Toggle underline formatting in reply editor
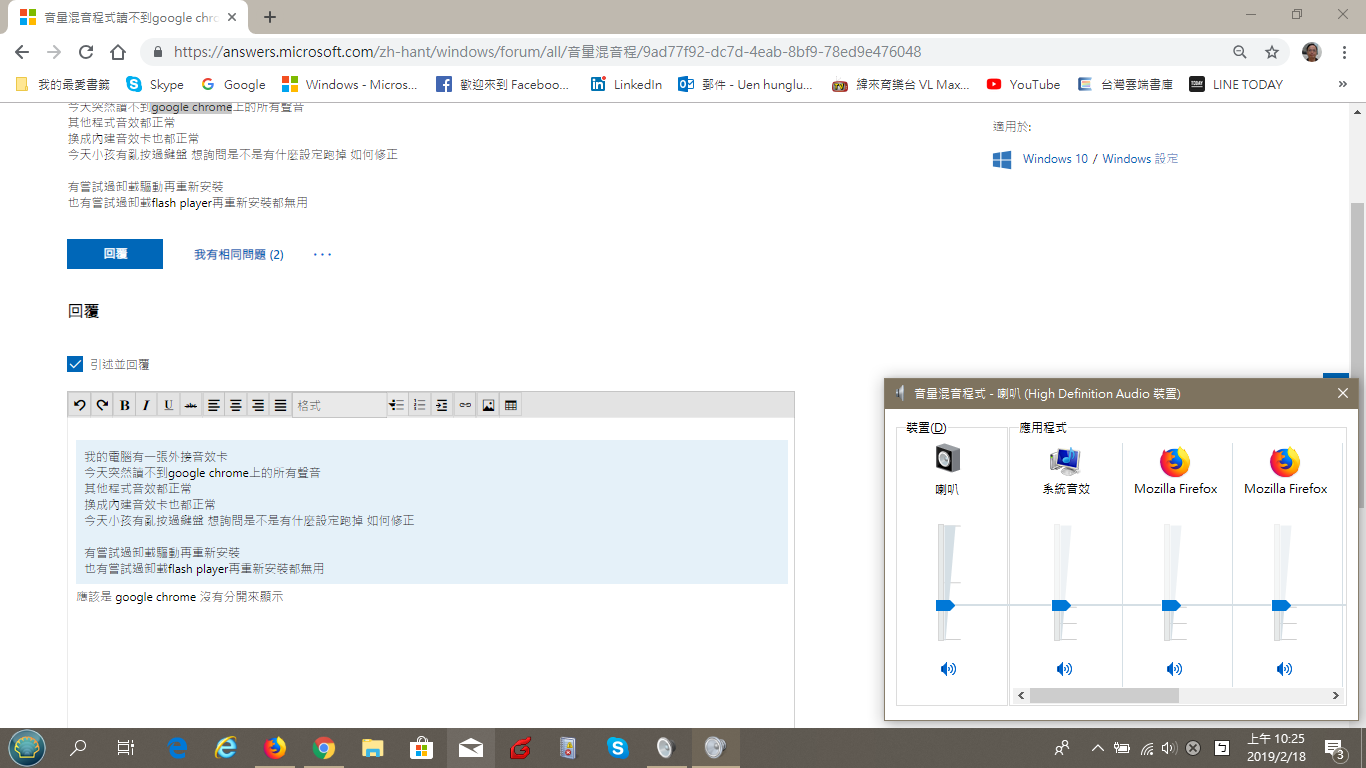Viewport: 1366px width, 768px height. coord(168,405)
